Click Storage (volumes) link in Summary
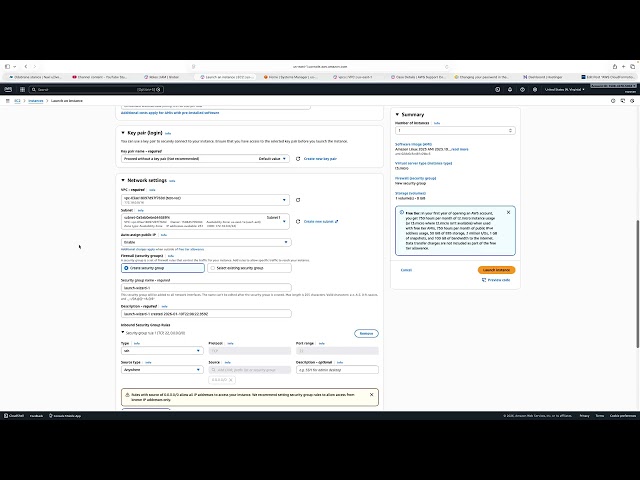This screenshot has height=480, width=640. pos(410,193)
